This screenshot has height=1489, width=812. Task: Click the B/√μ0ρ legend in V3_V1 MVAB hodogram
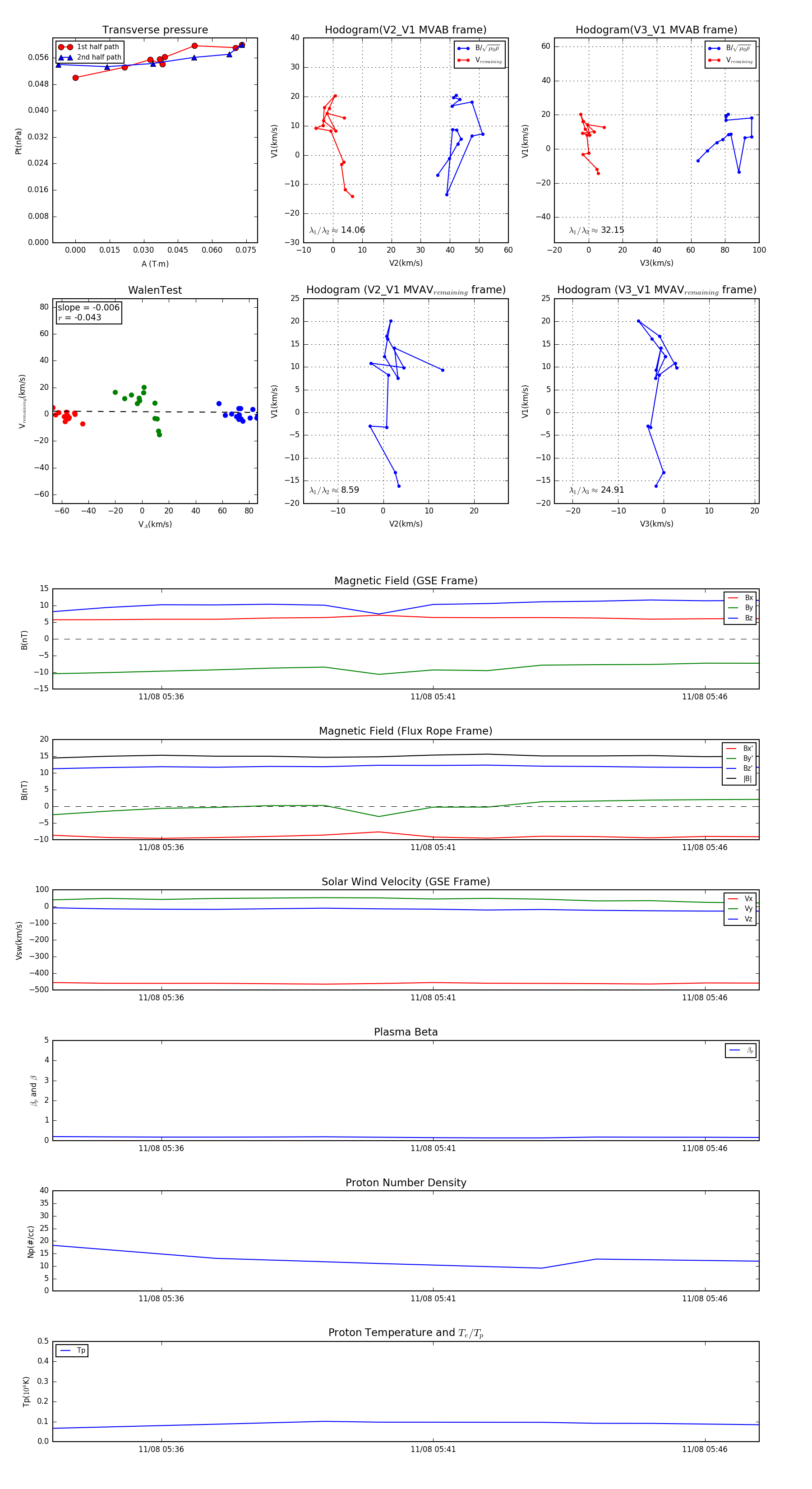[730, 49]
